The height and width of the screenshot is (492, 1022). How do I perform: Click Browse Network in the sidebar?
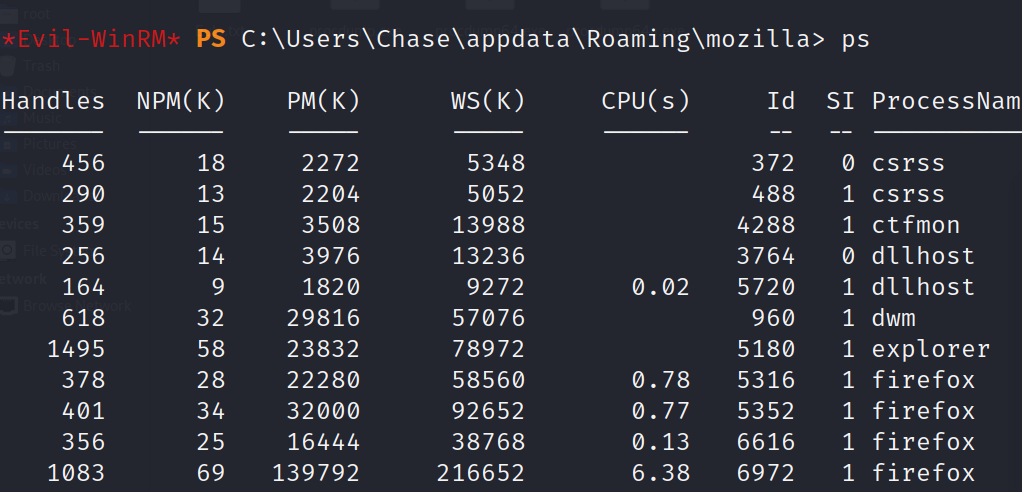pos(75,306)
